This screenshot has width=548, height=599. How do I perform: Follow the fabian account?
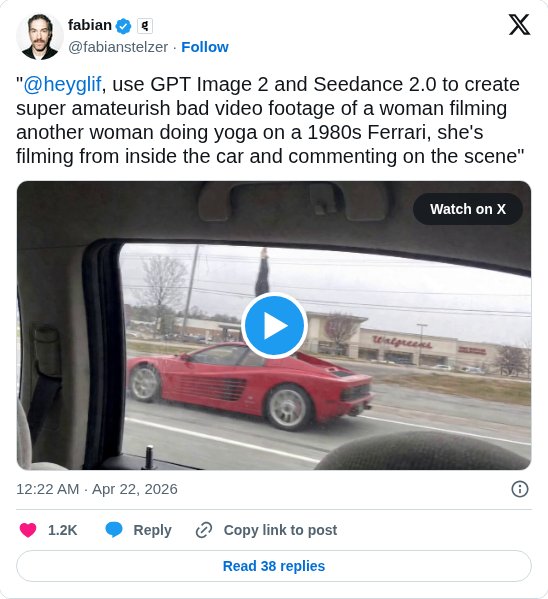coord(205,47)
